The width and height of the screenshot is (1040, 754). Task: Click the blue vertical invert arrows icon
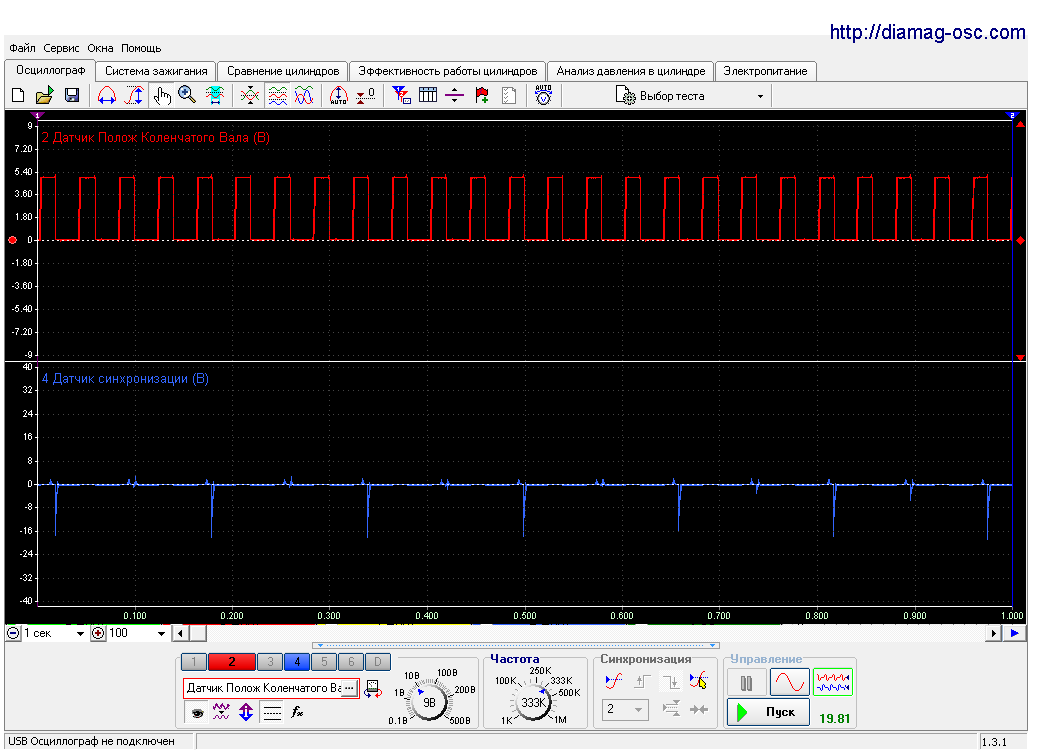pyautogui.click(x=246, y=713)
